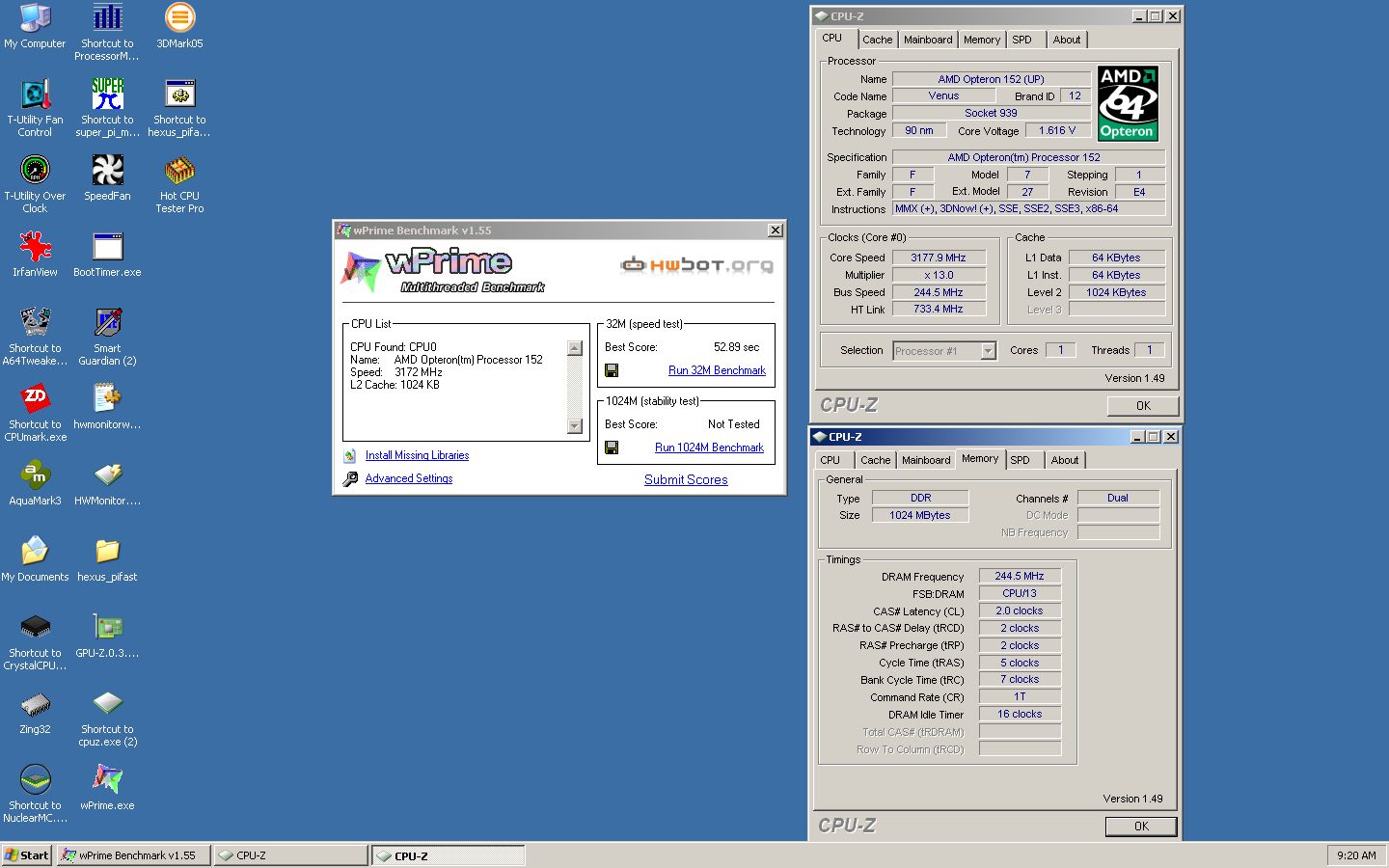Viewport: 1389px width, 868px height.
Task: Select the A64Tweaker shortcut icon
Action: tap(35, 322)
